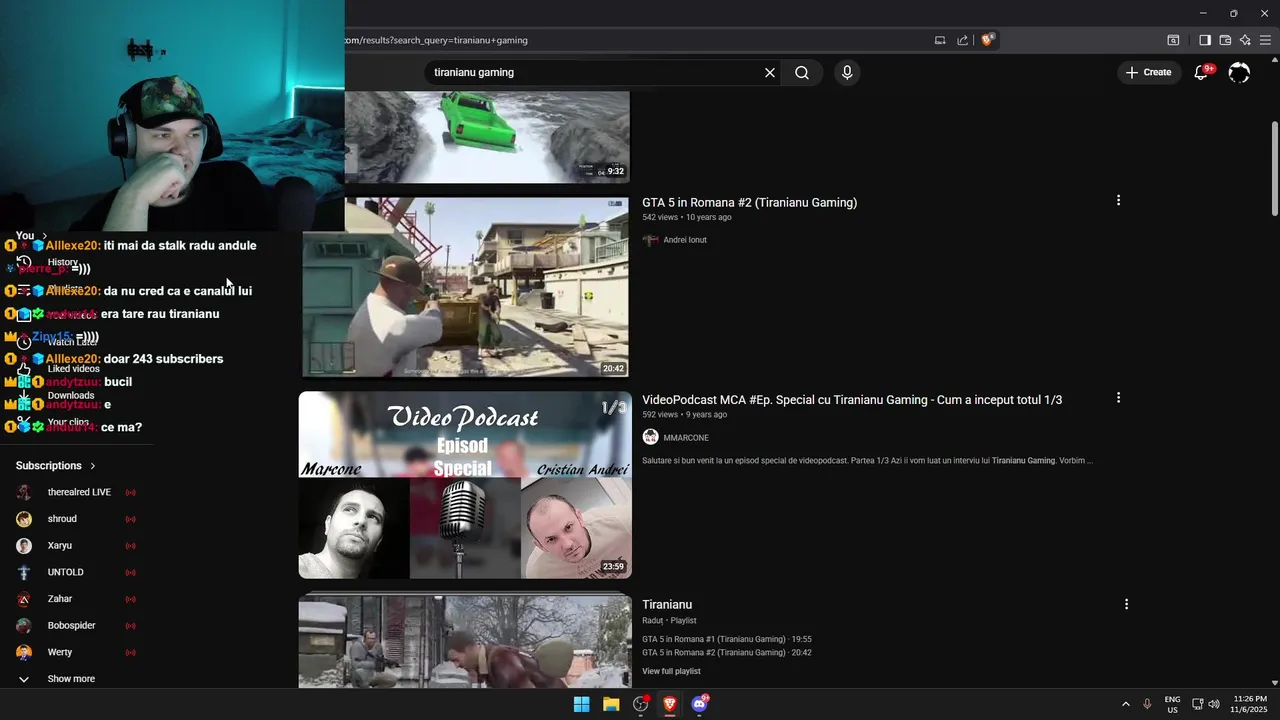The height and width of the screenshot is (720, 1280).
Task: Click the share page icon in the address bar
Action: click(963, 40)
